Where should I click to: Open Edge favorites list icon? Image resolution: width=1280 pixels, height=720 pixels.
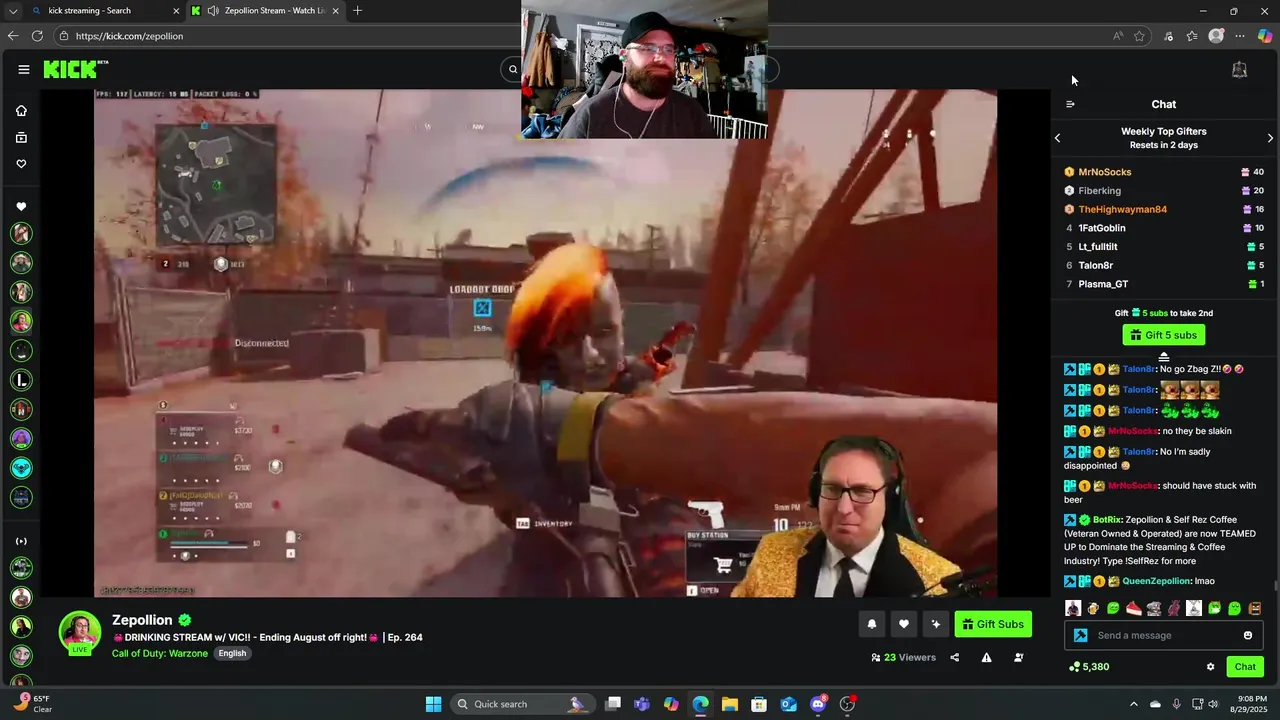point(1192,36)
